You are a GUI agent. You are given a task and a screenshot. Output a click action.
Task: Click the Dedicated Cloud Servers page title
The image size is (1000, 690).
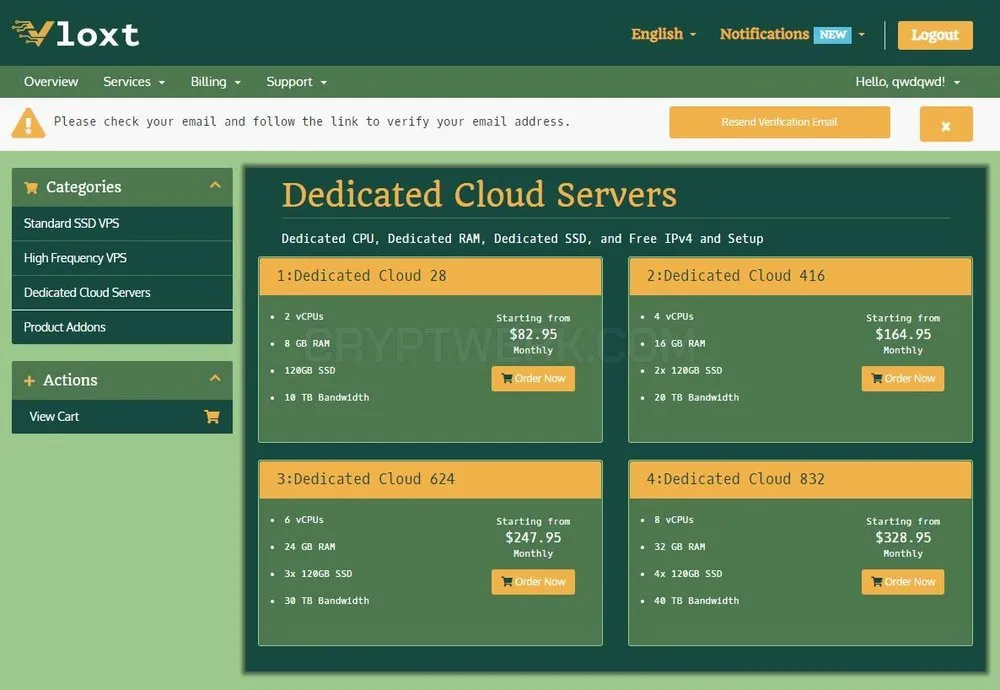tap(479, 195)
